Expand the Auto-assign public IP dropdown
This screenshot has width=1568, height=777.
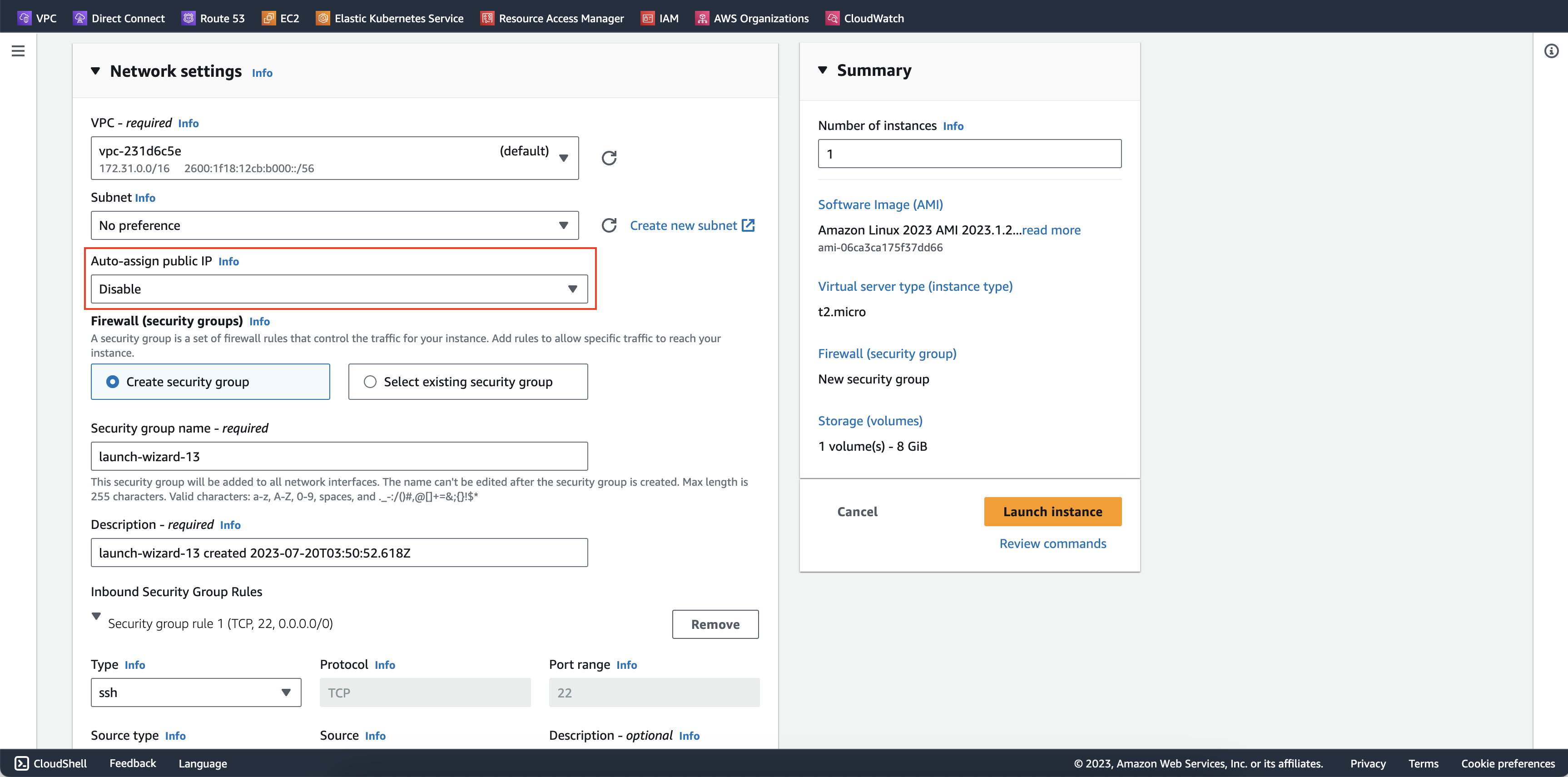point(339,289)
